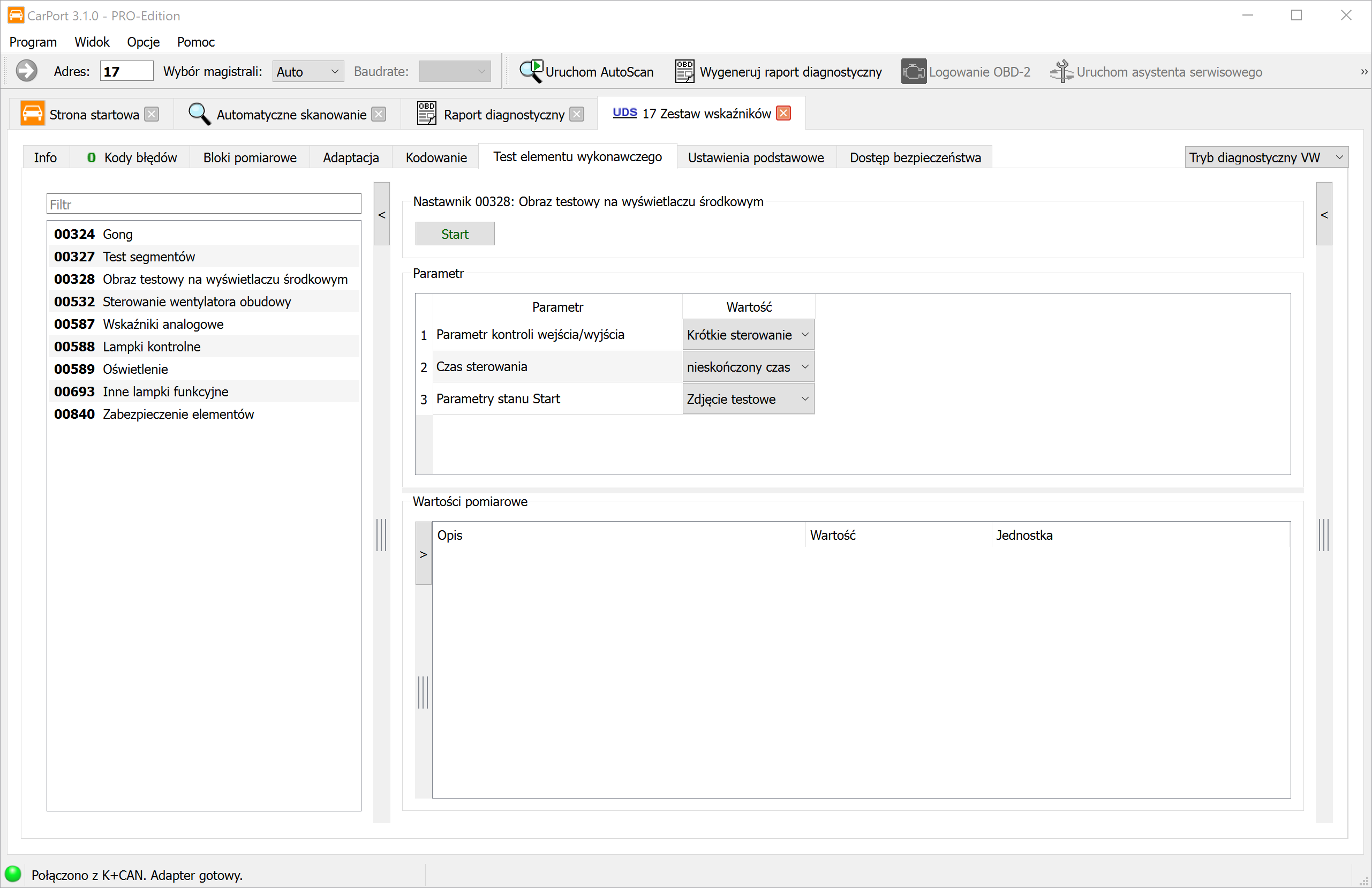Close the red 17 Zestaw wskaźników tab

783,113
